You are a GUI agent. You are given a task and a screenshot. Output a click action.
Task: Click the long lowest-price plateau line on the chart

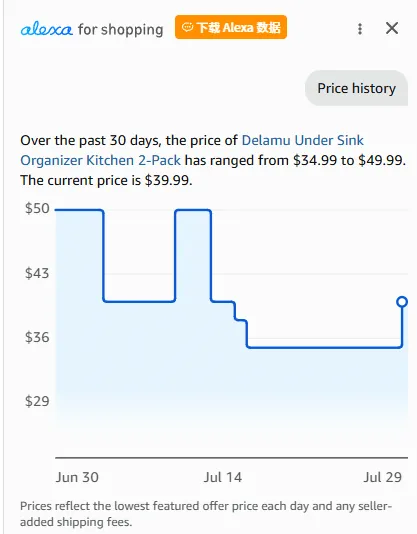click(x=324, y=347)
